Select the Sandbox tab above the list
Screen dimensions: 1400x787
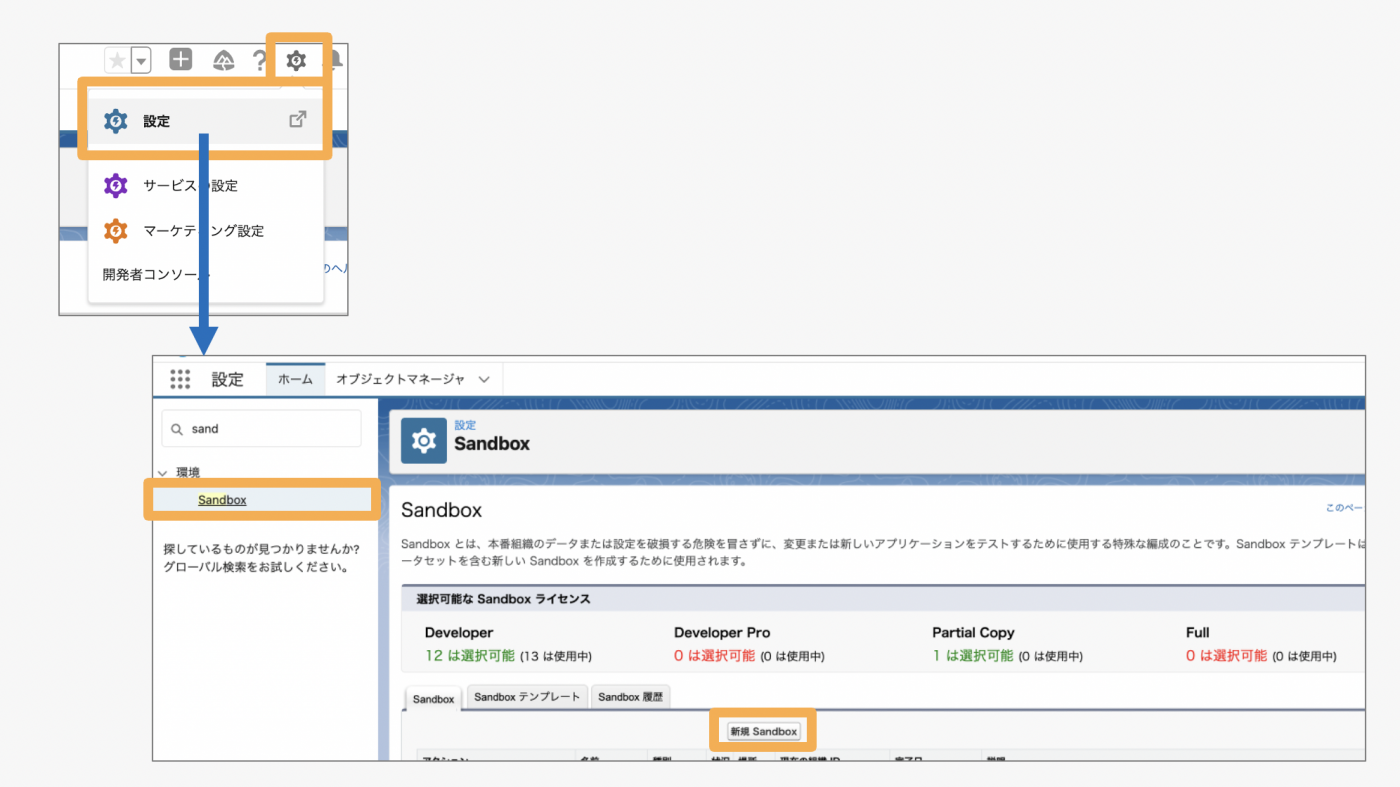click(x=434, y=699)
